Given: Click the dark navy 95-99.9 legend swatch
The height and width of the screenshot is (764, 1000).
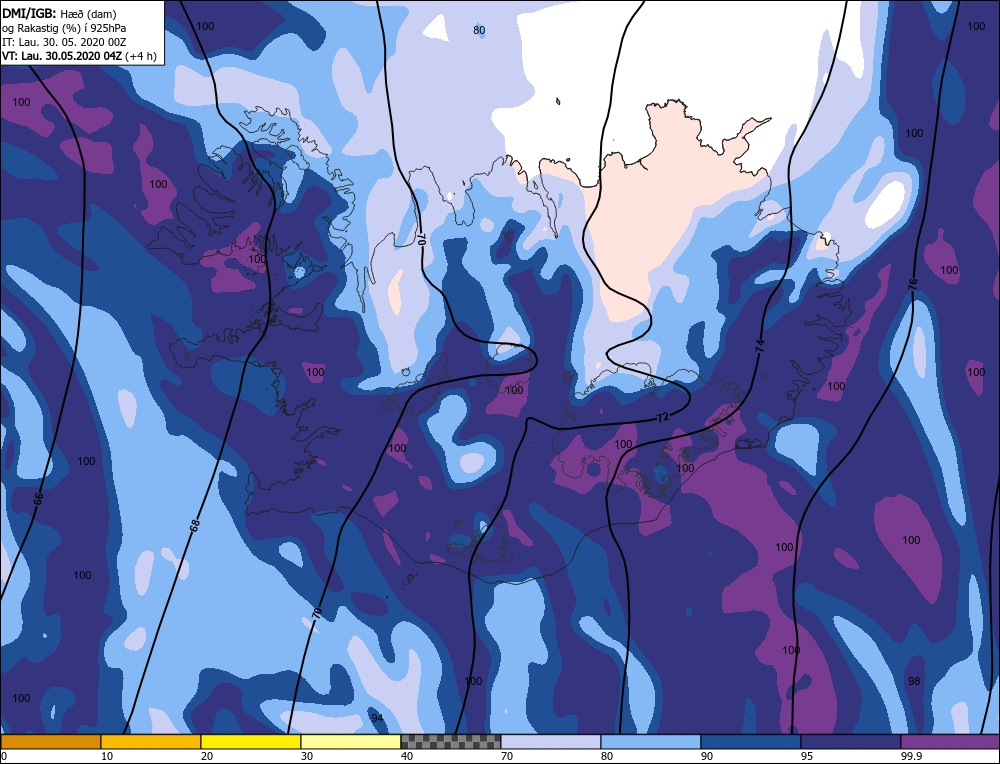Looking at the screenshot, I should [x=851, y=742].
